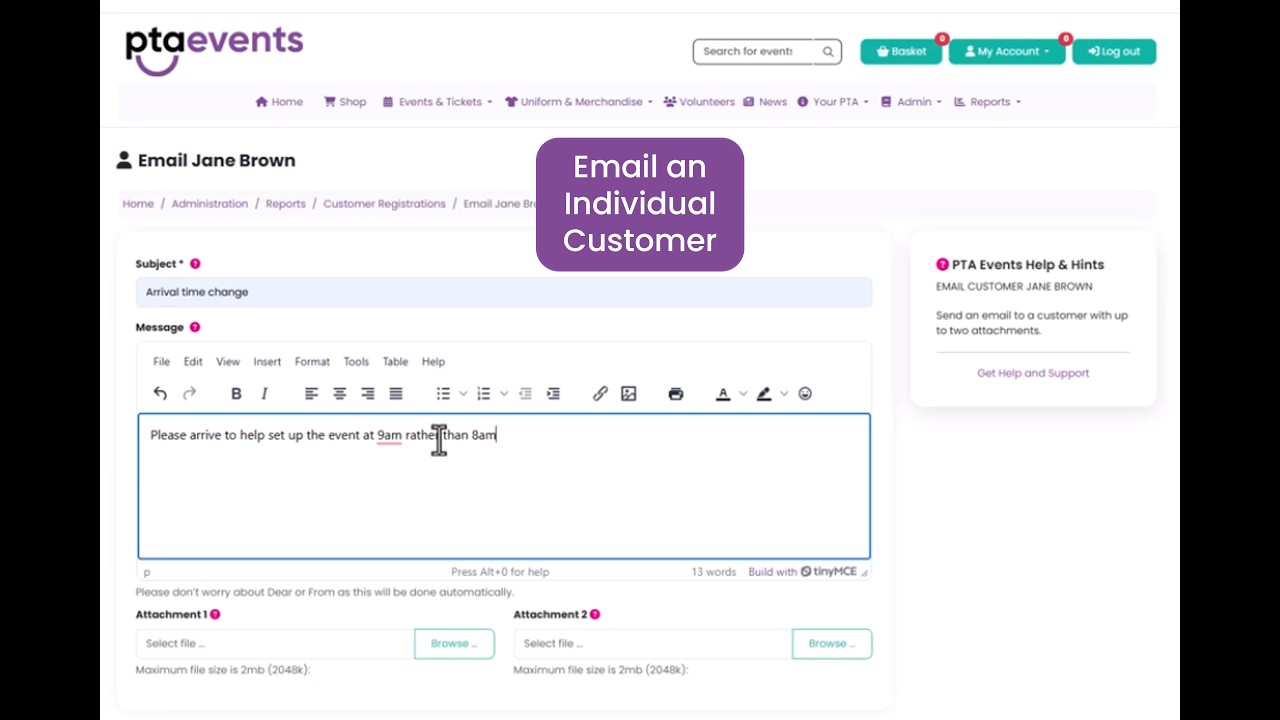Click the Basket button

pyautogui.click(x=901, y=52)
